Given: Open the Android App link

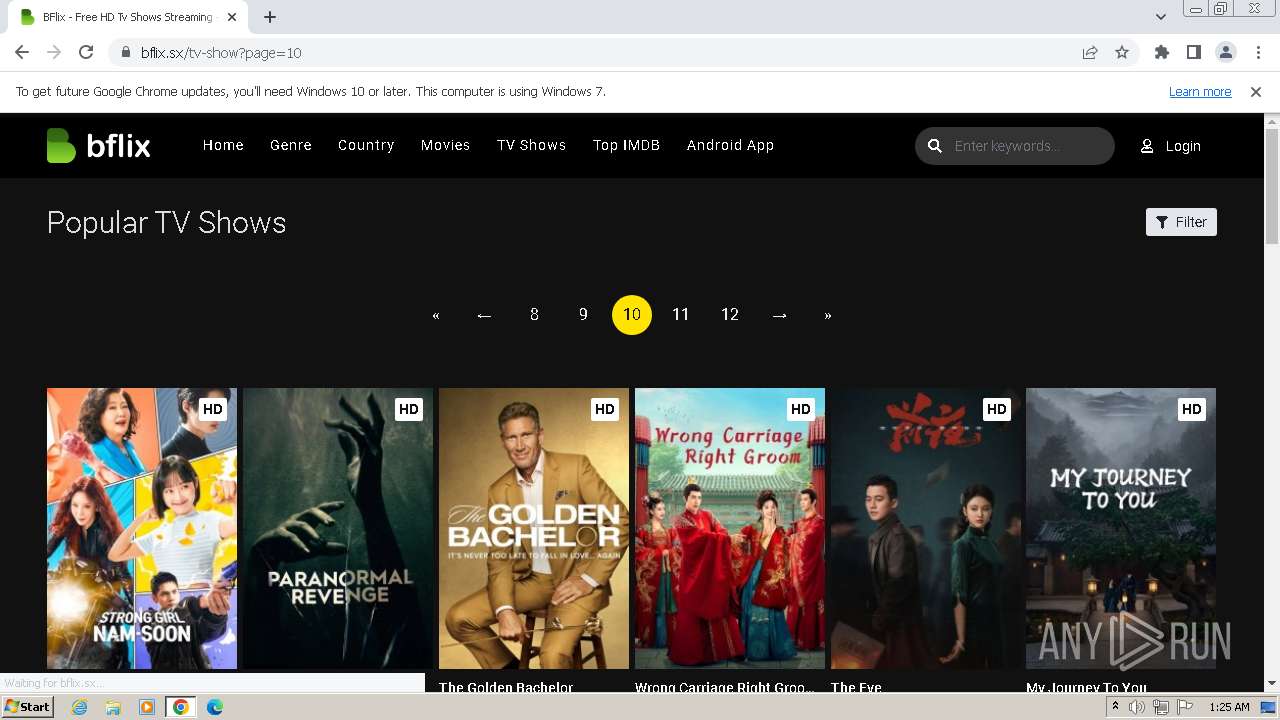Looking at the screenshot, I should click(x=730, y=145).
